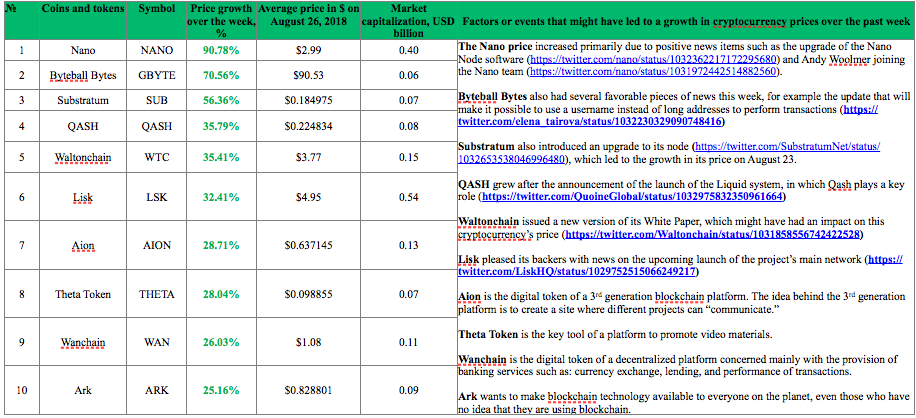916x418 pixels.
Task: Select the 'QASH' coin name cell
Action: 83,126
